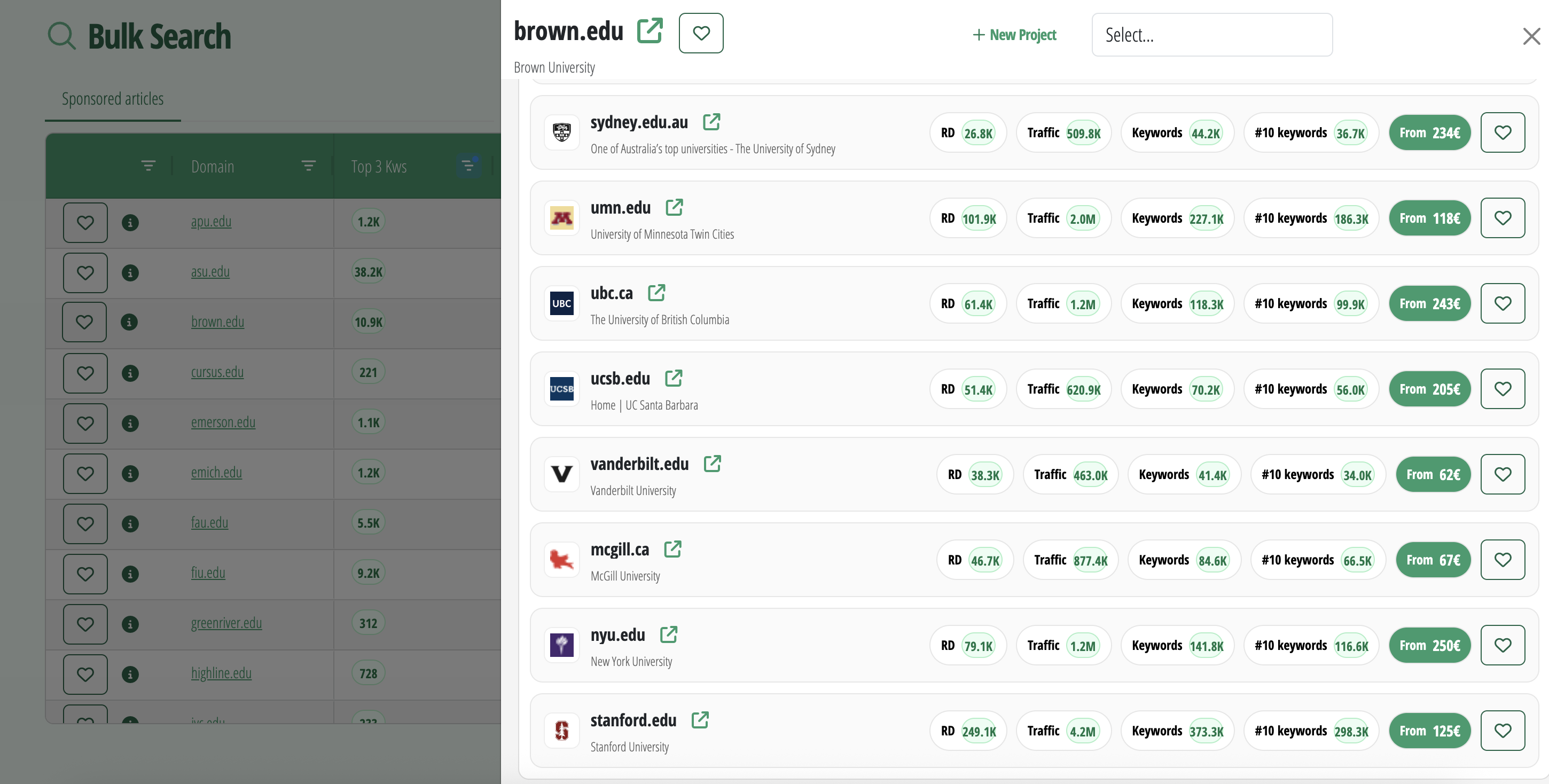Favorite nyu.edu with the heart button

[1503, 645]
